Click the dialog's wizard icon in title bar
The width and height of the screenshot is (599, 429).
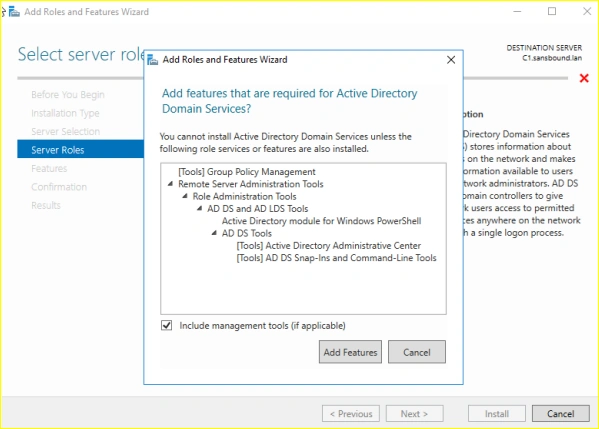(x=152, y=60)
